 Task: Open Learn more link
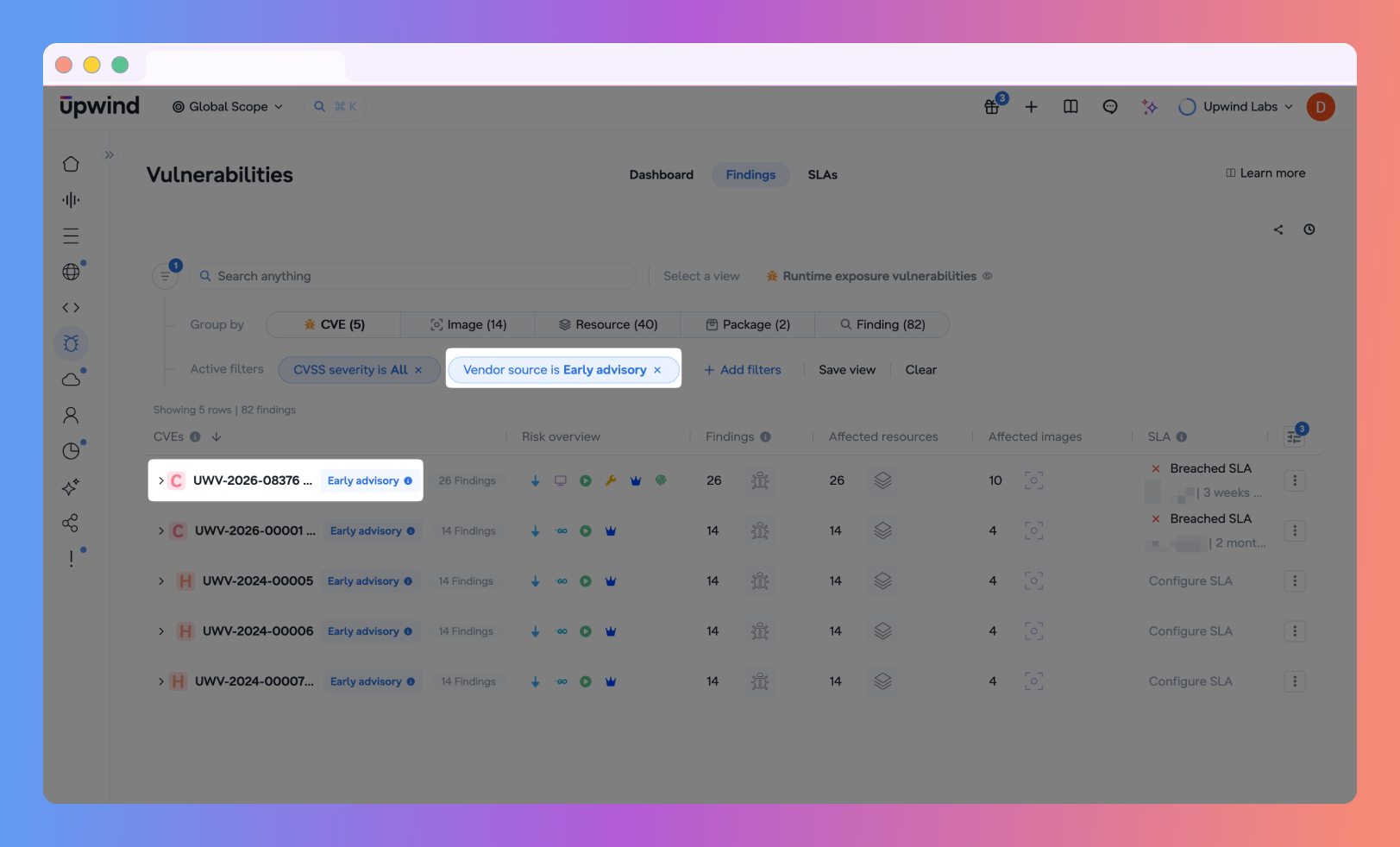click(x=1265, y=173)
